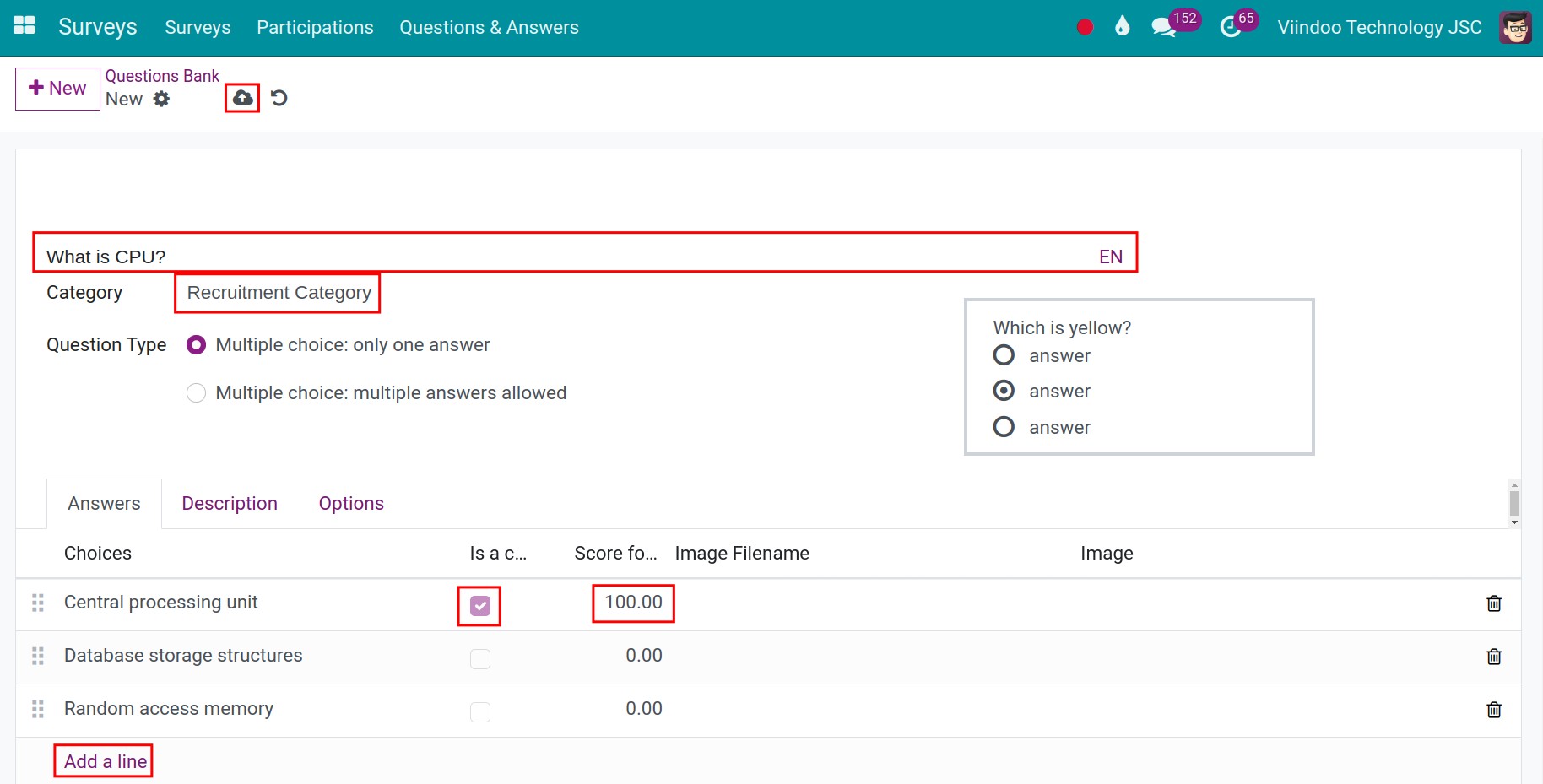Click the red recording indicator icon
The width and height of the screenshot is (1543, 784).
coord(1086,27)
